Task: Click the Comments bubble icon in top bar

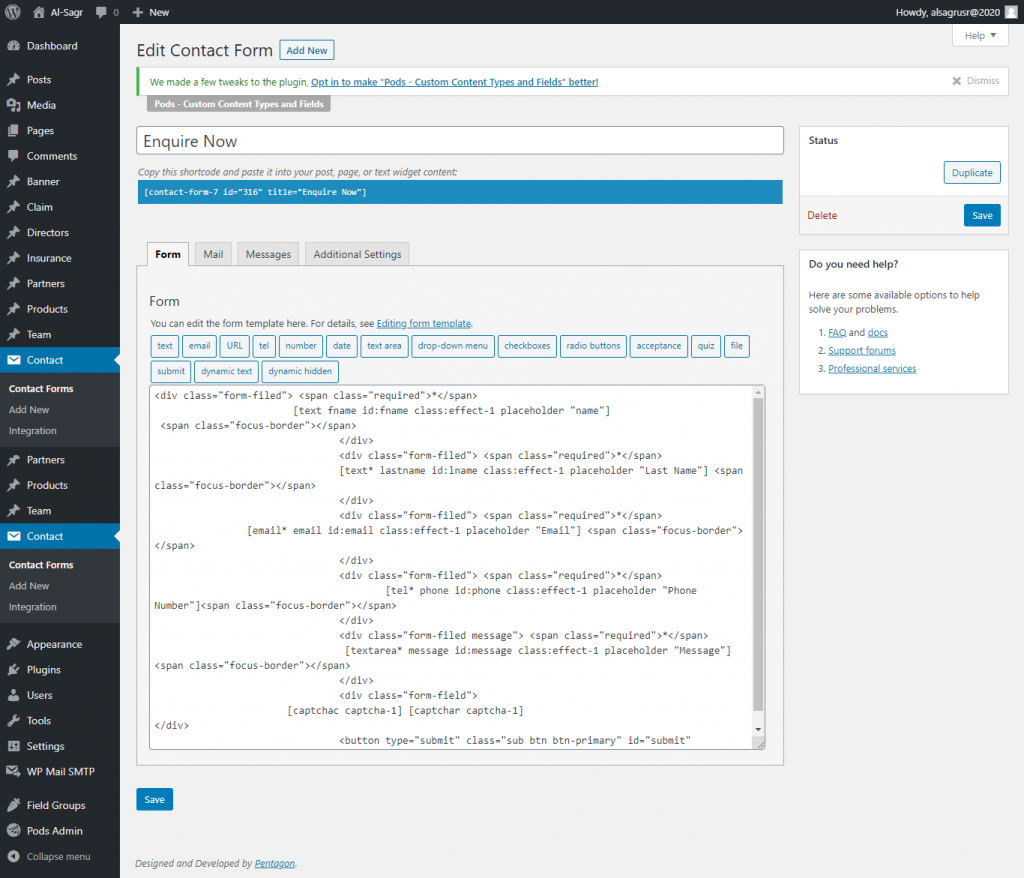Action: pos(101,12)
